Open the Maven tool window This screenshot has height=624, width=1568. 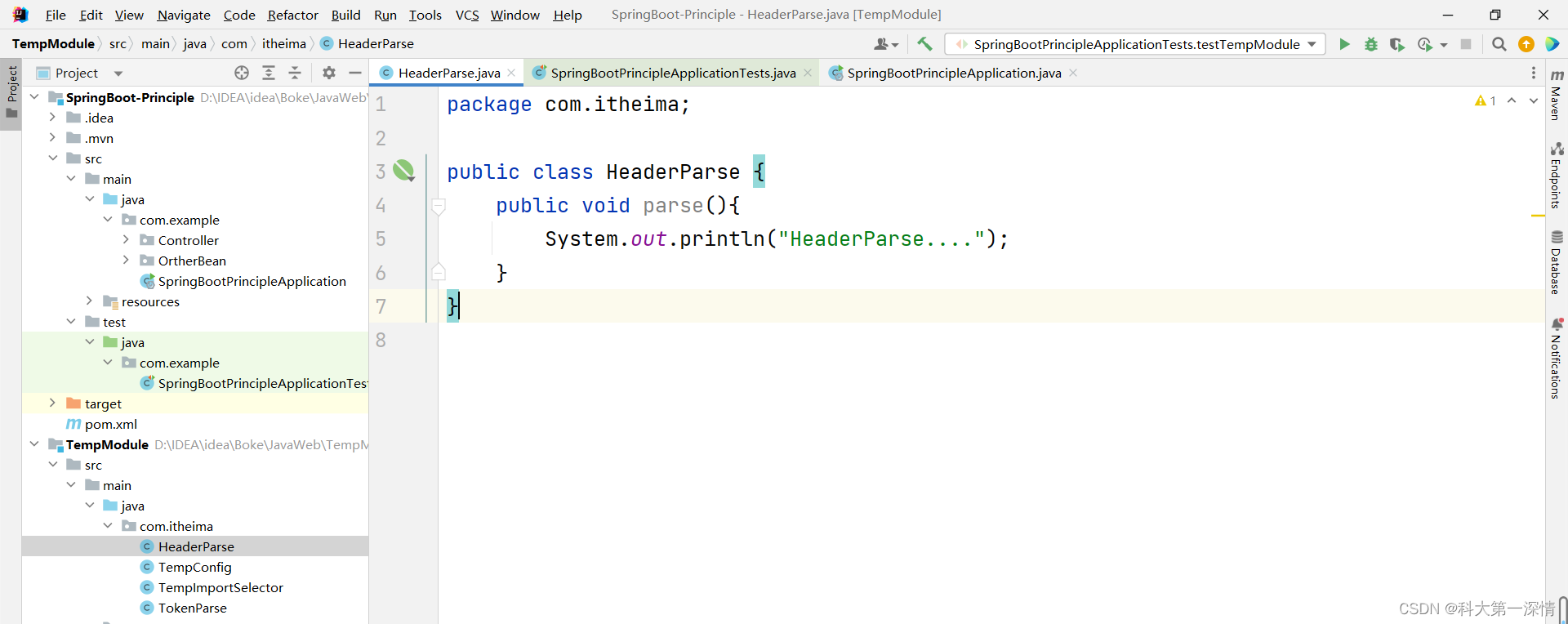(1557, 95)
